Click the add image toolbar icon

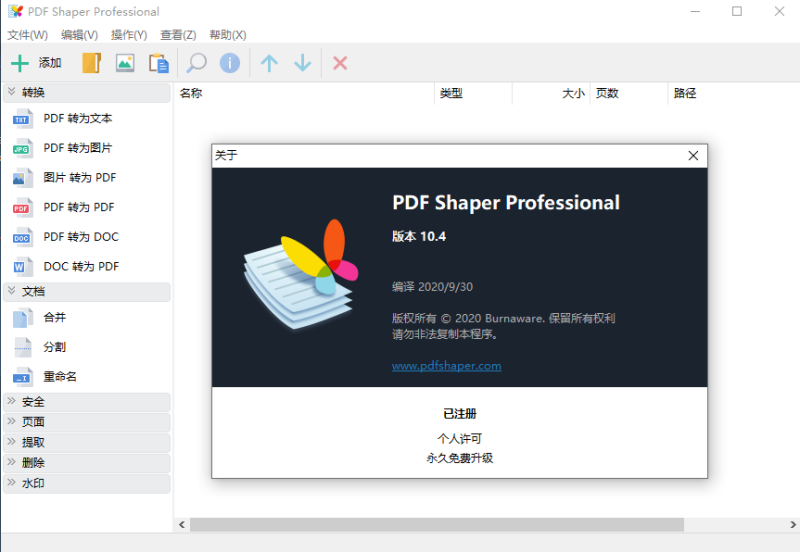click(x=125, y=63)
